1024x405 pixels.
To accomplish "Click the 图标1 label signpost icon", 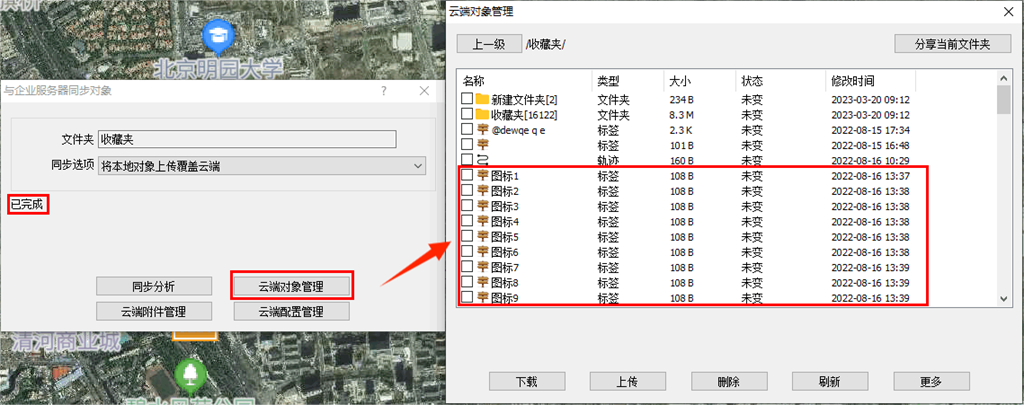I will coord(482,176).
